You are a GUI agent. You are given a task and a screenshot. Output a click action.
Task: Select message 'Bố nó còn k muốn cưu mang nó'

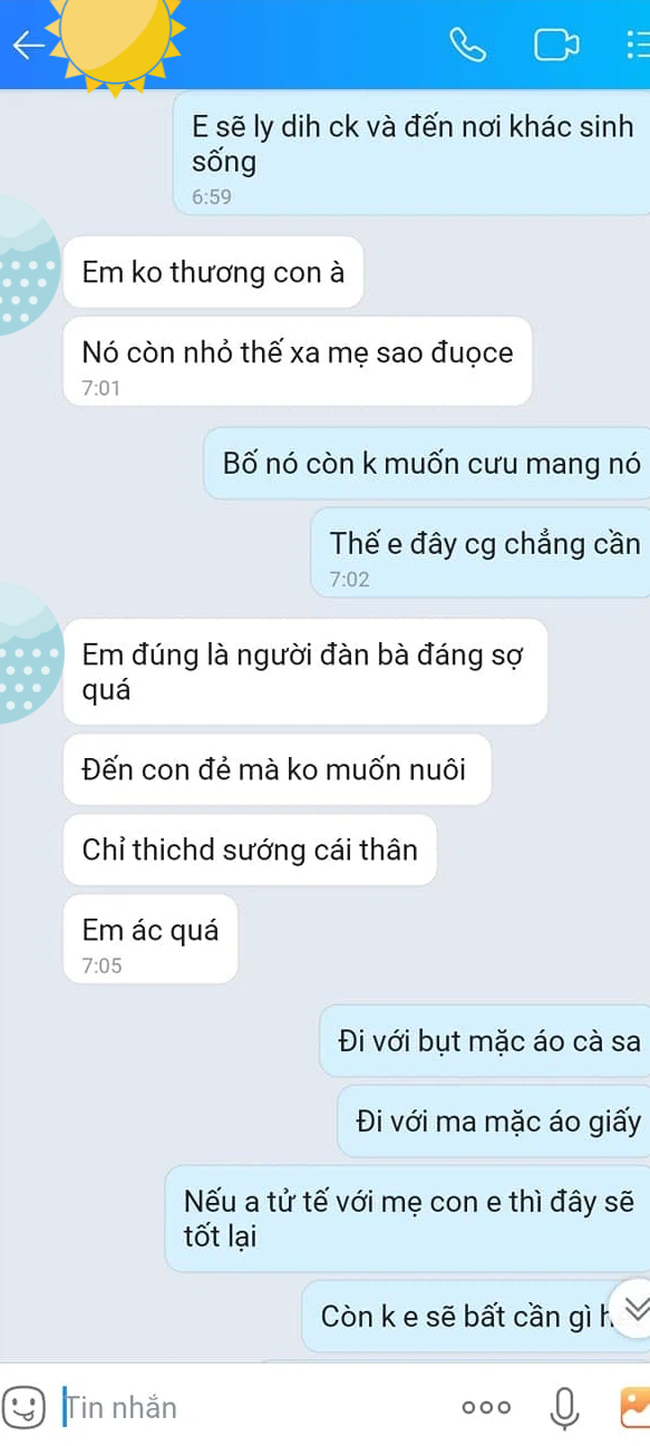coord(428,463)
